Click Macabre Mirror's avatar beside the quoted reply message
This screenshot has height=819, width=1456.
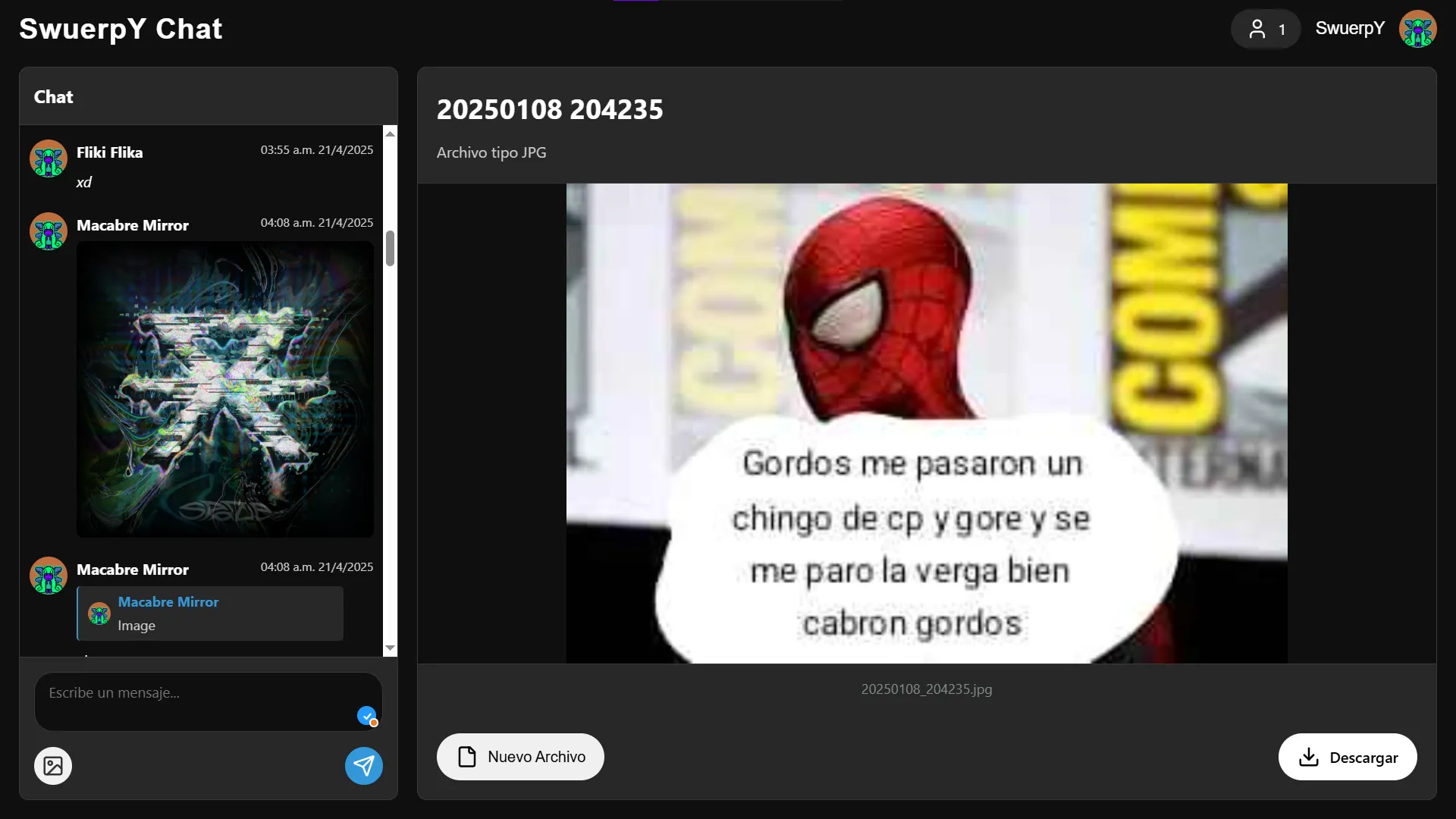click(x=49, y=576)
